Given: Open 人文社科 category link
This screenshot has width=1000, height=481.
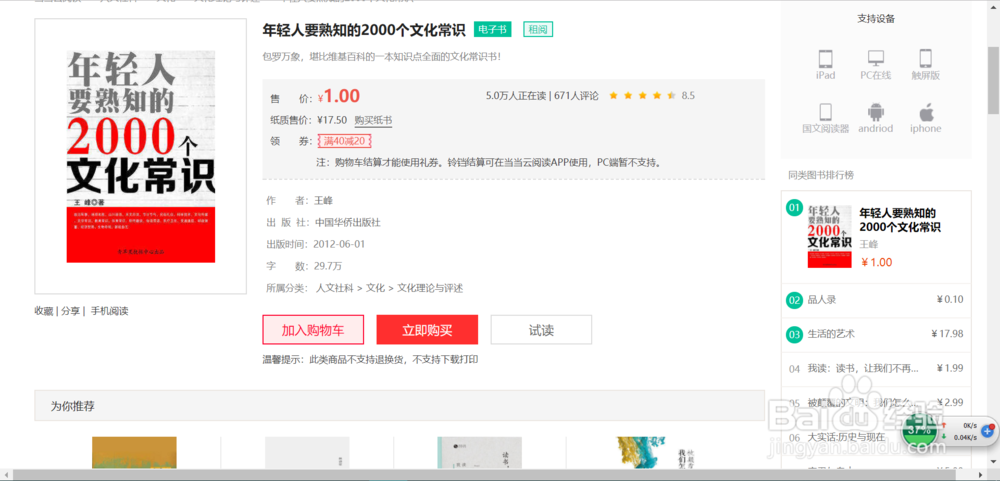Looking at the screenshot, I should (335, 288).
